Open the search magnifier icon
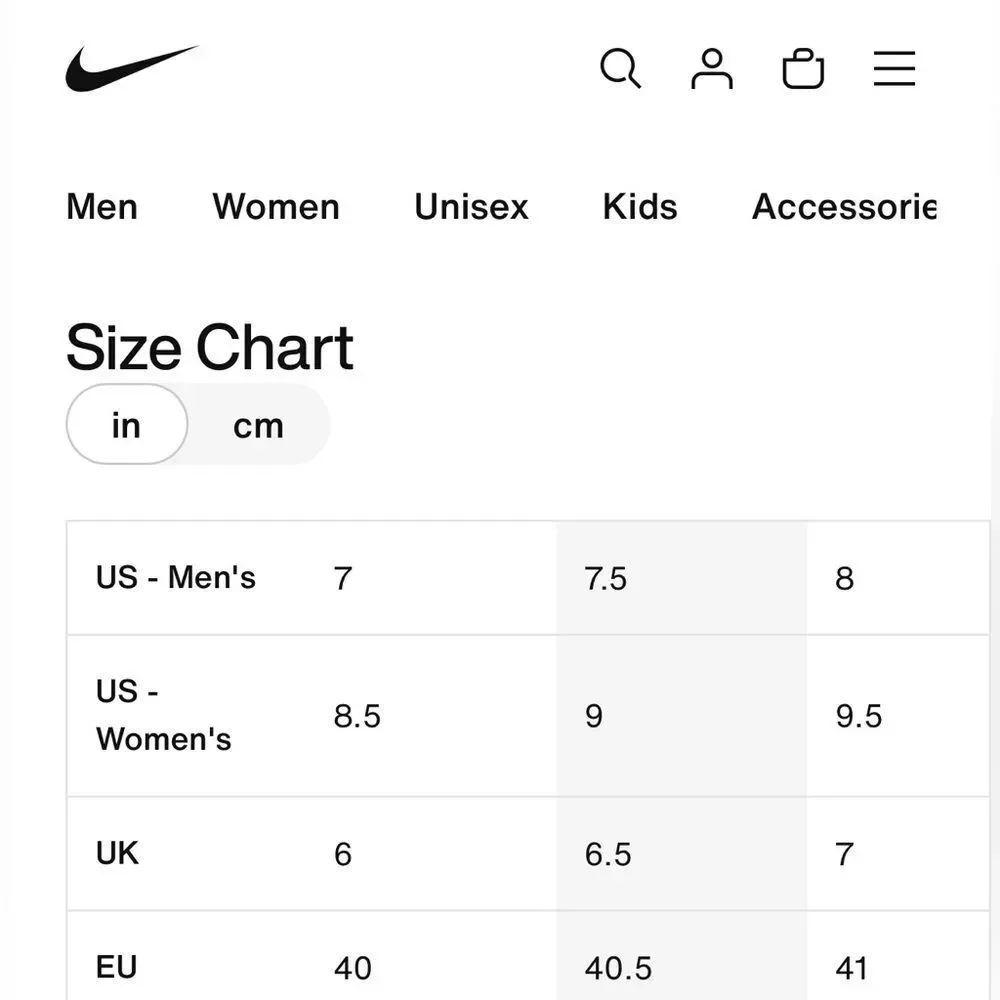This screenshot has width=1000, height=1000. coord(620,69)
